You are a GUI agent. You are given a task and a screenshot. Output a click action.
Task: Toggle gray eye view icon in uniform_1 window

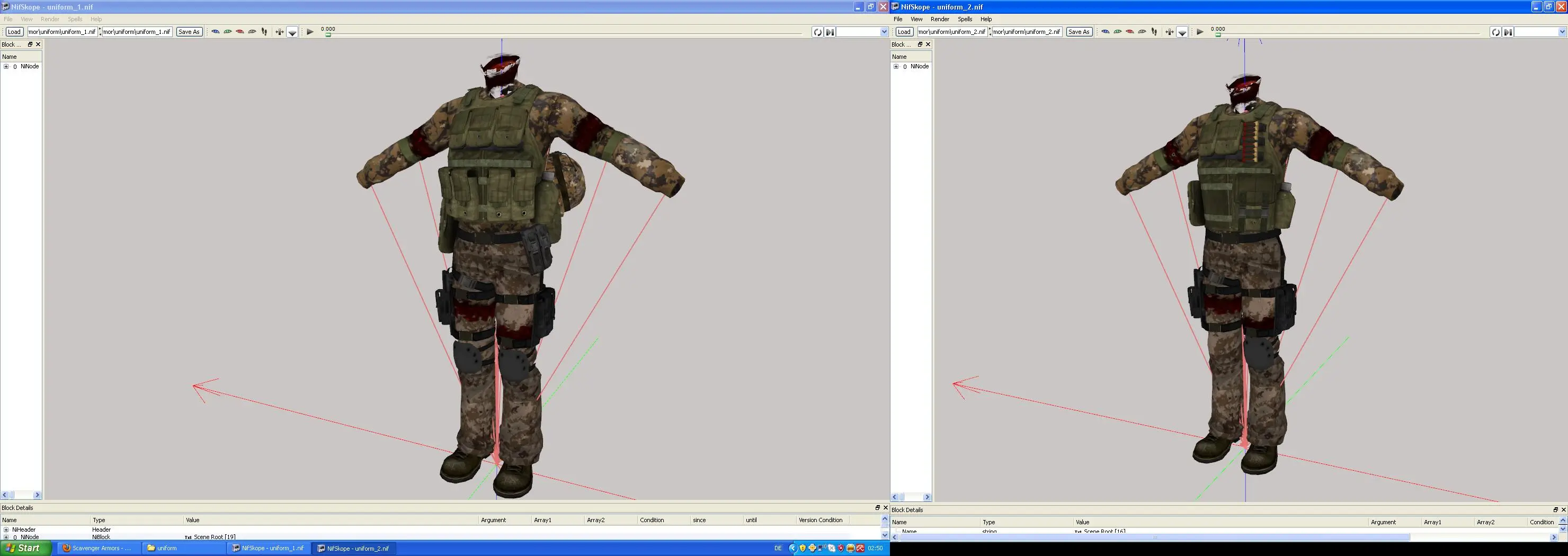tap(252, 32)
